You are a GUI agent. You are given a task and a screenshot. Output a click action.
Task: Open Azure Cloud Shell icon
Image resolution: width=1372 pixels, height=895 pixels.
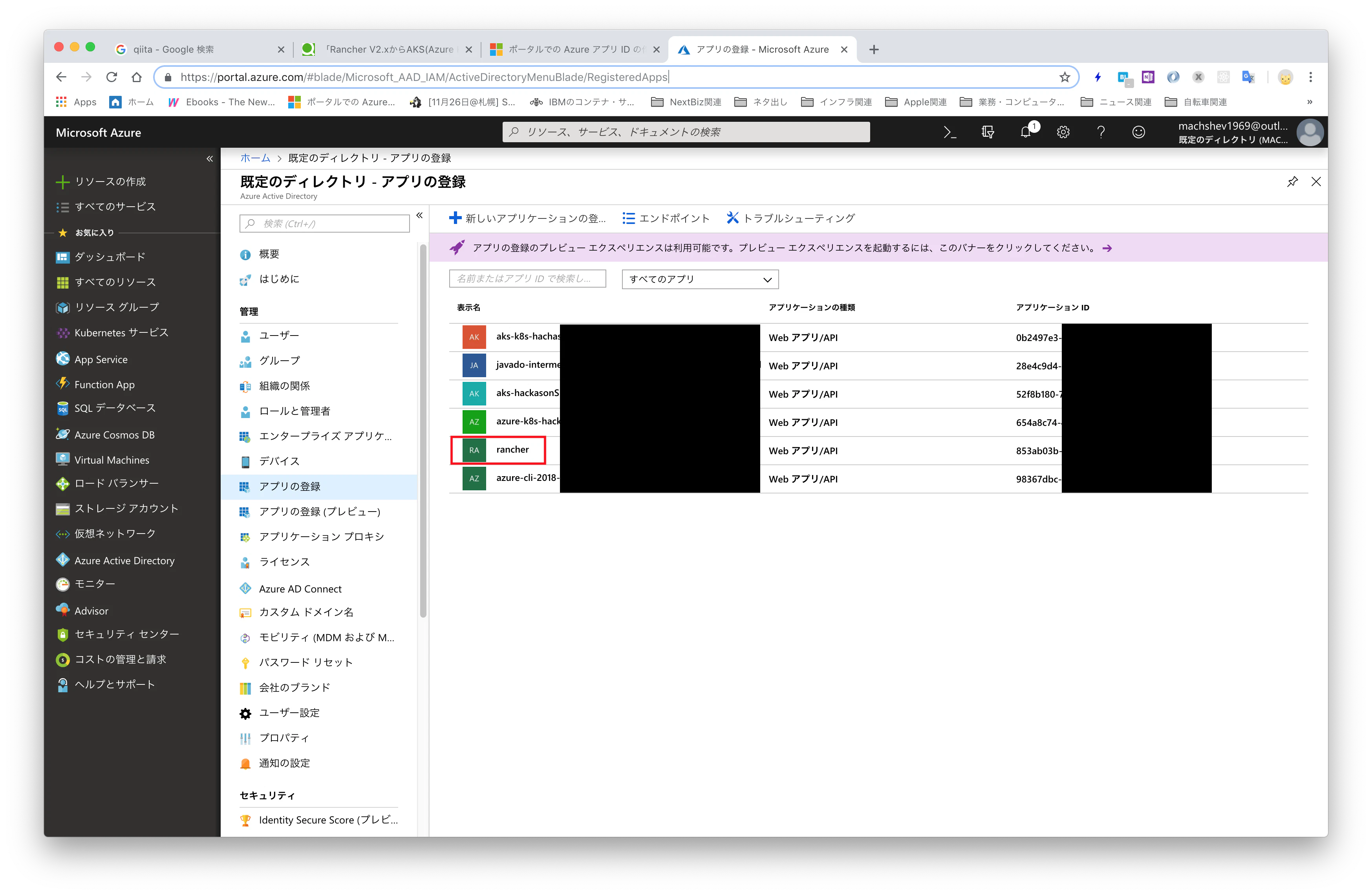point(949,132)
